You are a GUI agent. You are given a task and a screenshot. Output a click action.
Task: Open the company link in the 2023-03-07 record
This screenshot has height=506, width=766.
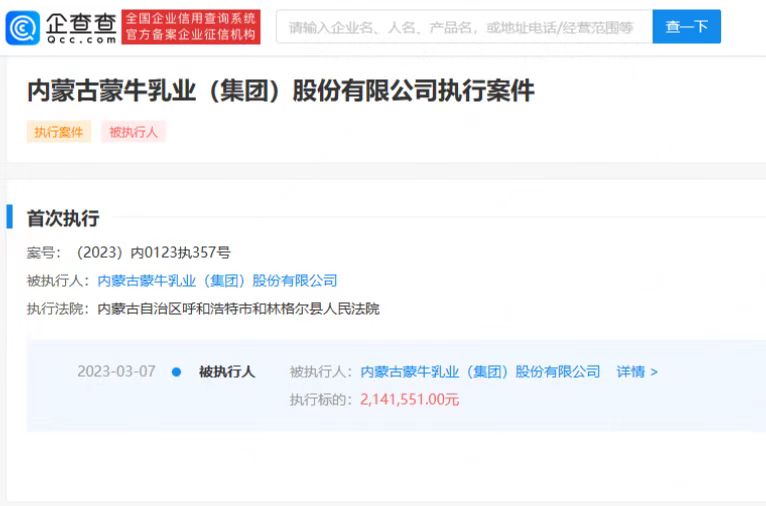pyautogui.click(x=480, y=372)
